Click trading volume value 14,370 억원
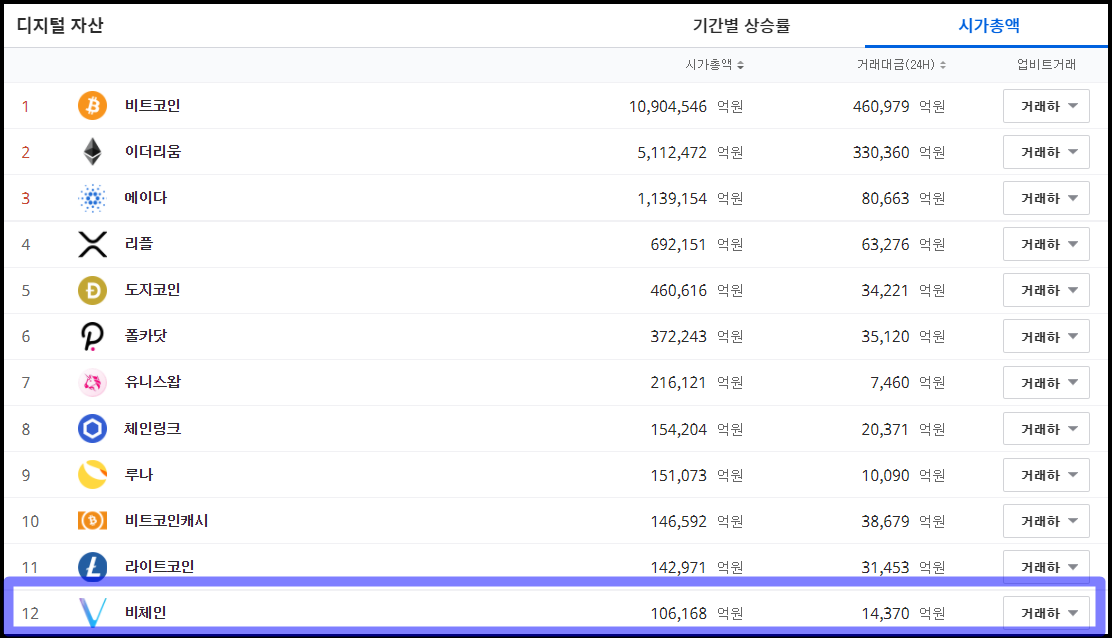This screenshot has width=1112, height=638. (904, 613)
